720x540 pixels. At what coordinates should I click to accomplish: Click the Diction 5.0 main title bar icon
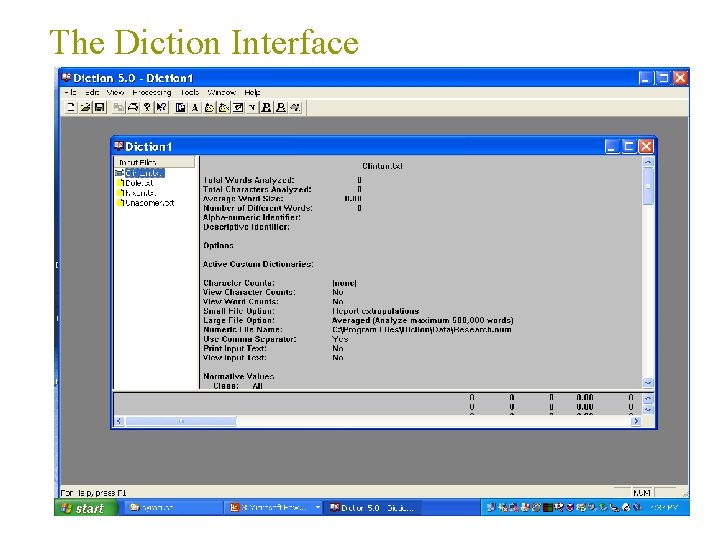pos(67,78)
